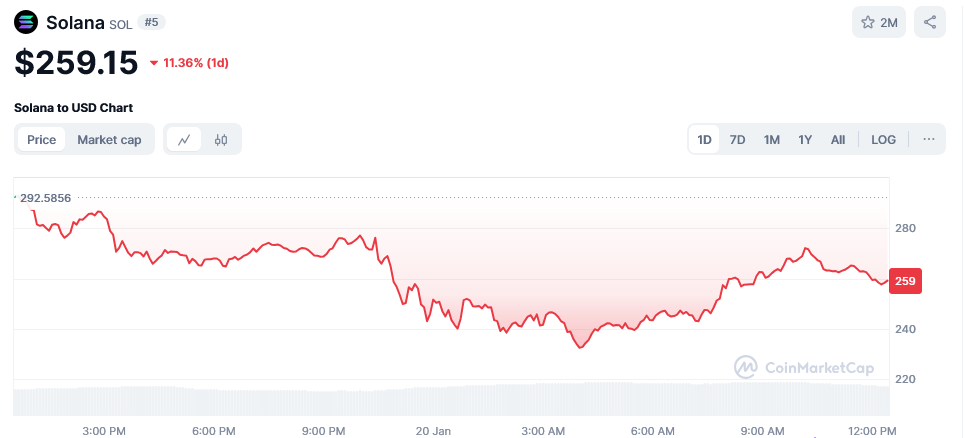Choose the All time range
Image resolution: width=965 pixels, height=438 pixels.
[838, 140]
